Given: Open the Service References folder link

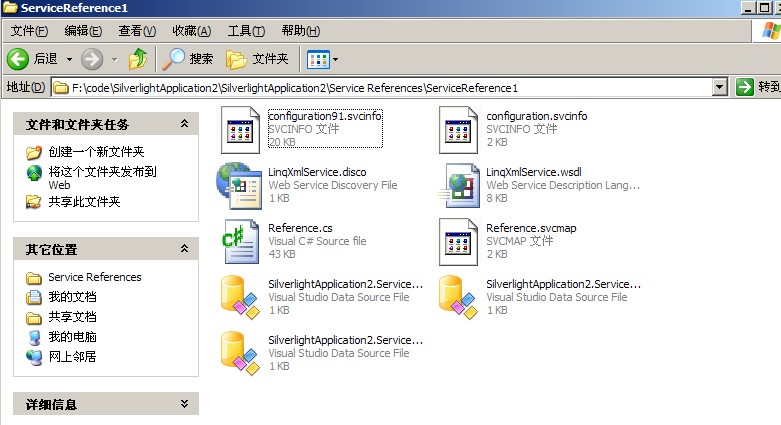Looking at the screenshot, I should [95, 277].
